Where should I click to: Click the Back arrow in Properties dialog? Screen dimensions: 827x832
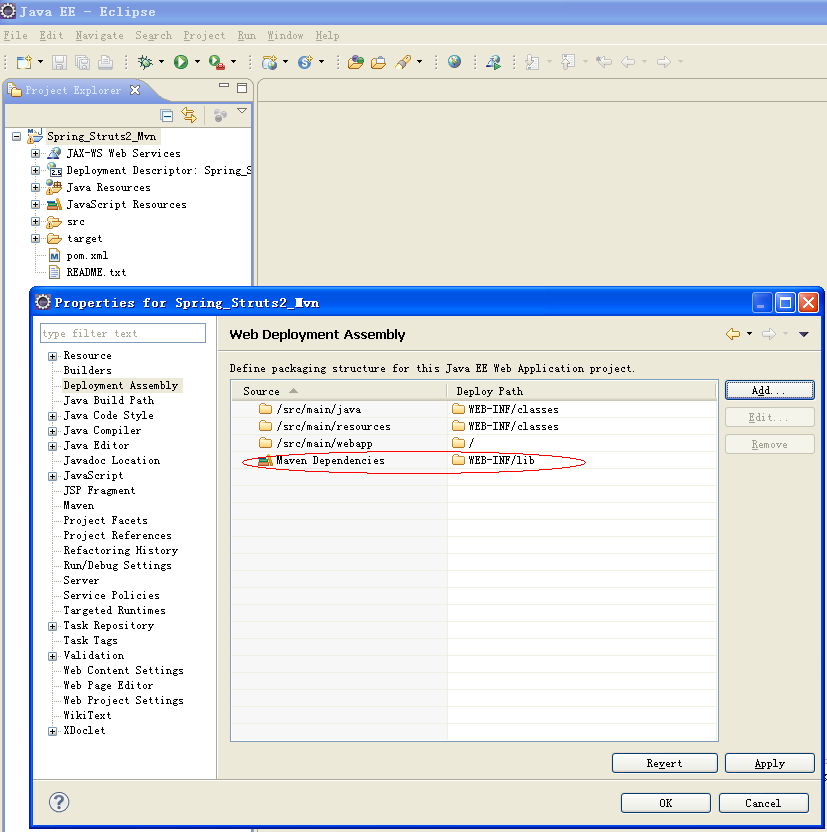[x=733, y=334]
